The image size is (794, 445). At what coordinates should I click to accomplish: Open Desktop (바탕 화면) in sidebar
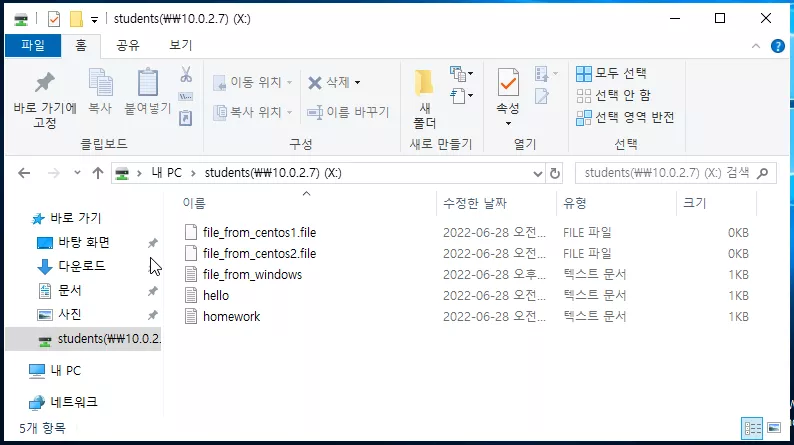84,242
